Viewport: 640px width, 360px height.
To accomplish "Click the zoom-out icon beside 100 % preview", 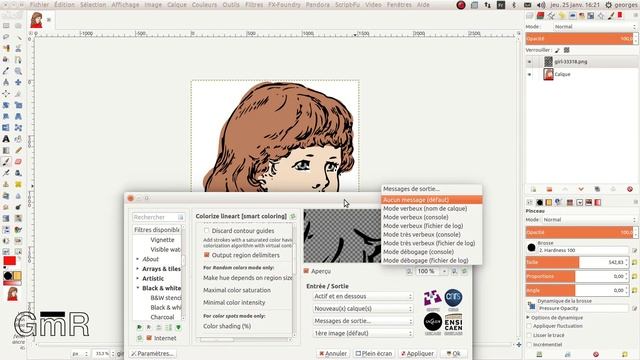I will point(409,271).
